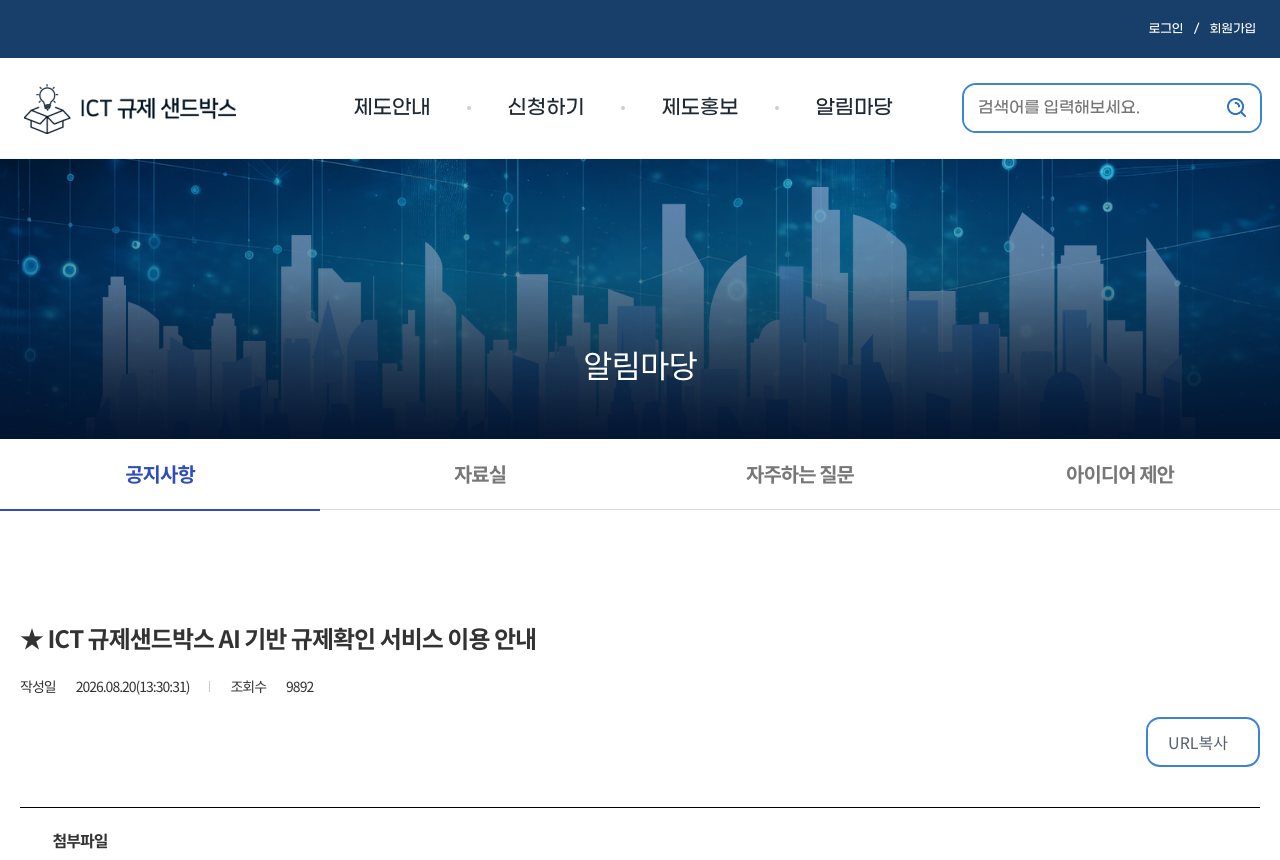Select the 공지사항 tab
The image size is (1280, 860).
[x=160, y=474]
